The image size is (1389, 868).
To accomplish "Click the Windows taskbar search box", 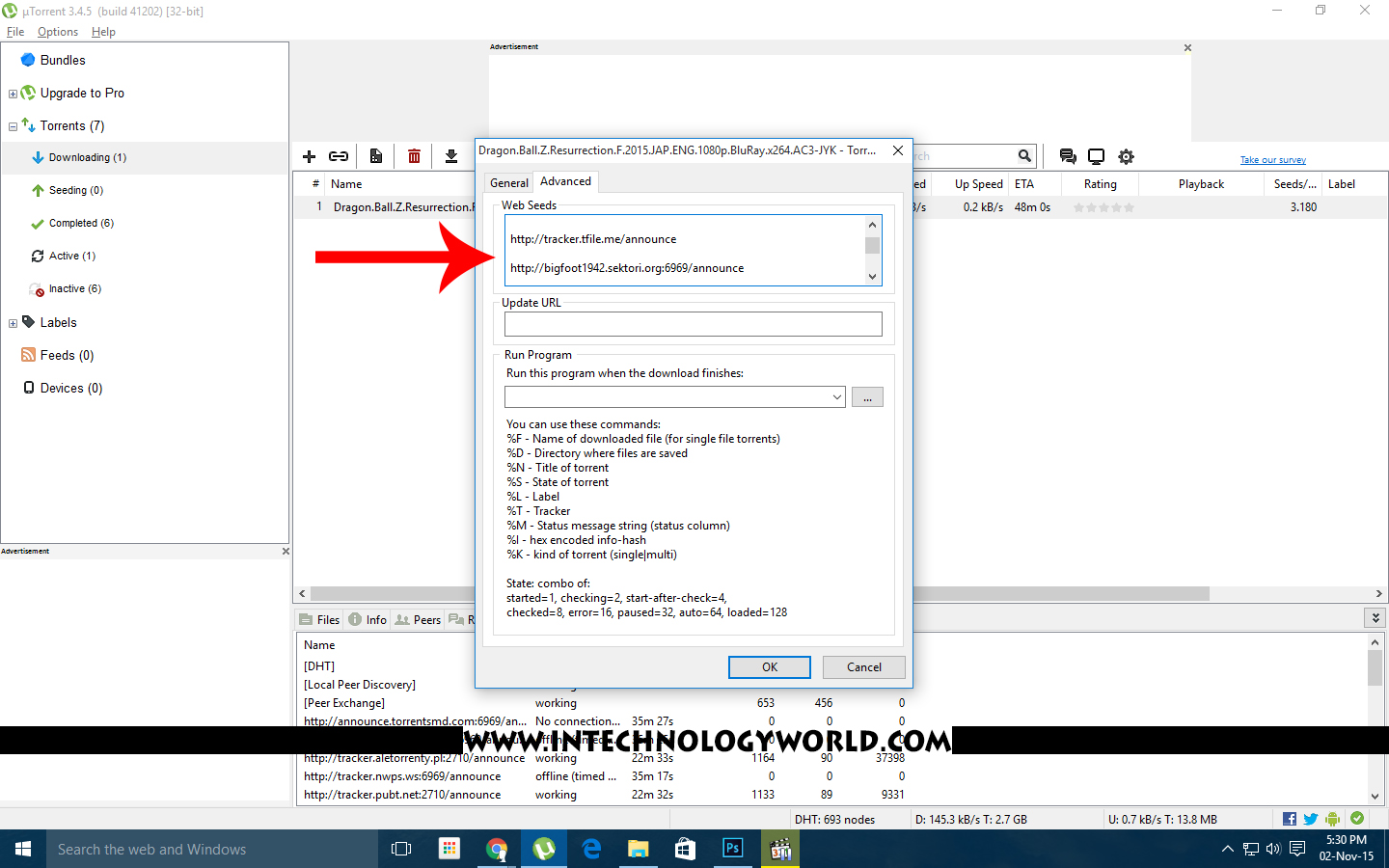I will point(212,849).
